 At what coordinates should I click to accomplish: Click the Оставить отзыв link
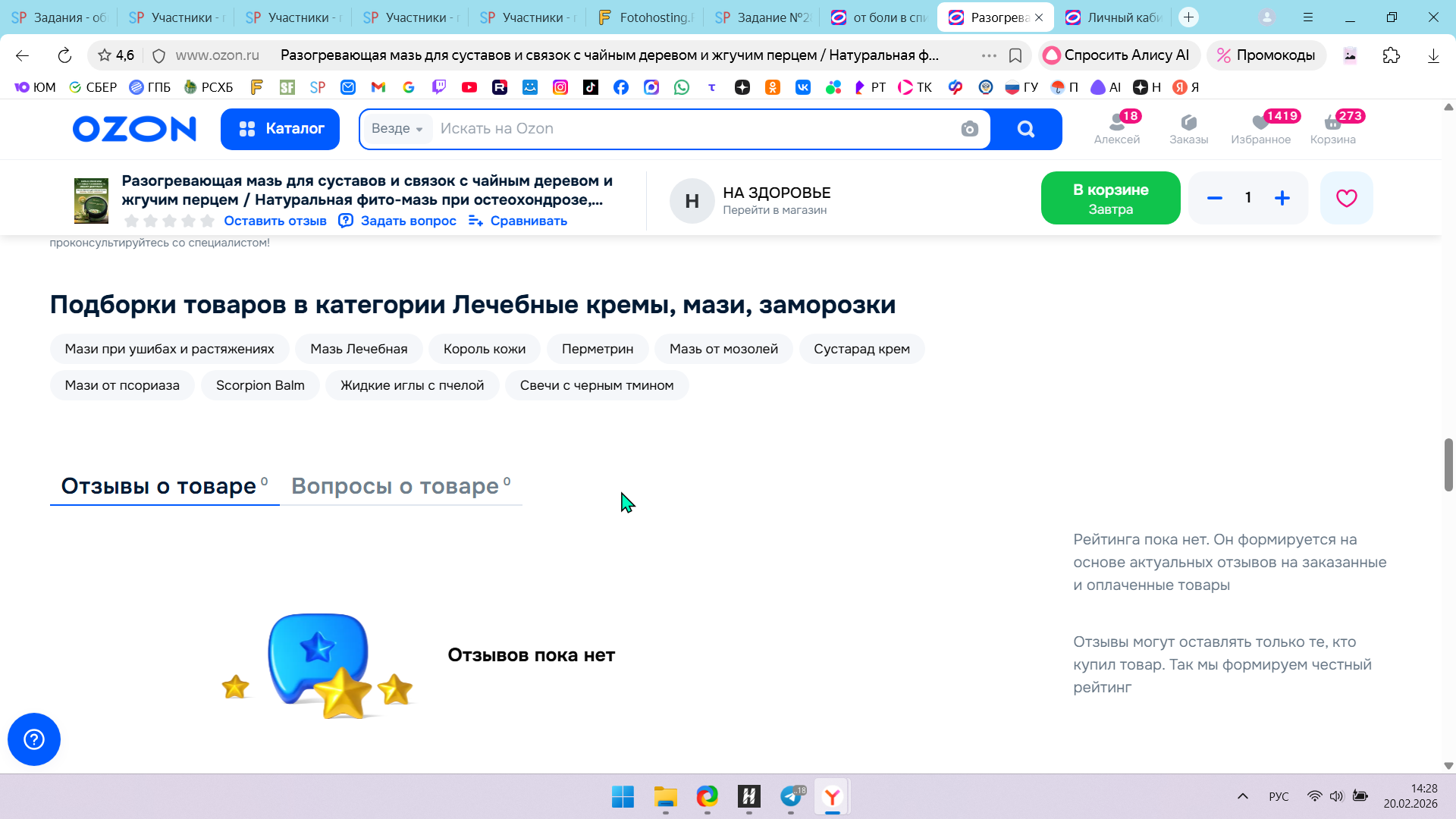pyautogui.click(x=275, y=221)
